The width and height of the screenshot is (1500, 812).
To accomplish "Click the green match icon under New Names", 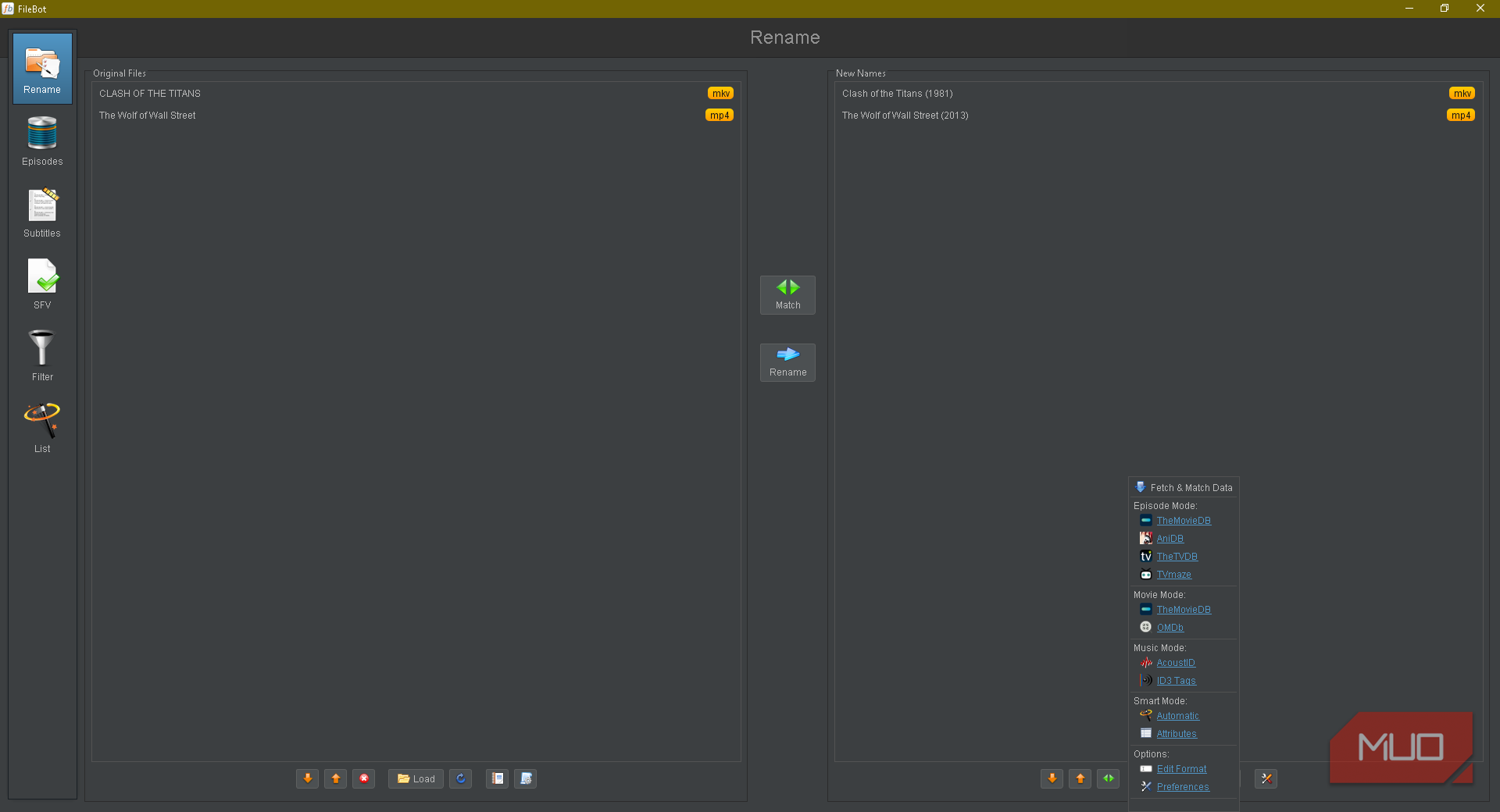I will pyautogui.click(x=1109, y=778).
